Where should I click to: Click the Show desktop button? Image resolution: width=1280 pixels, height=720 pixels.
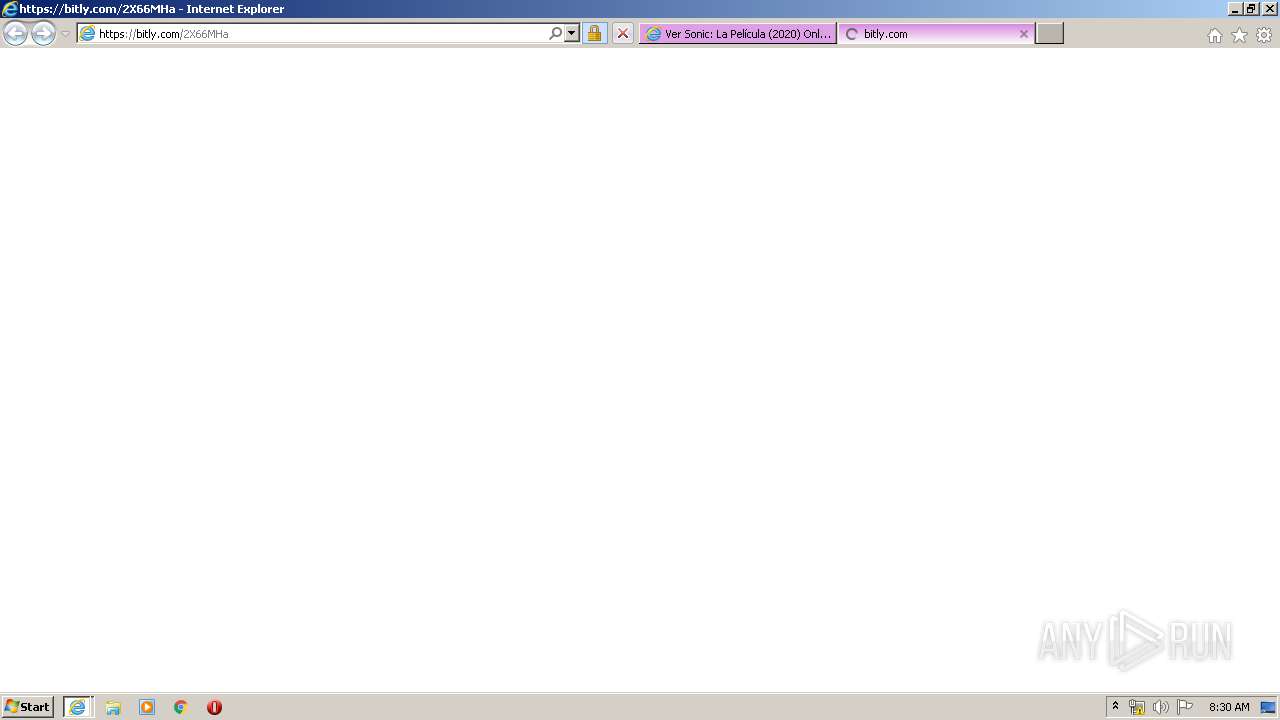[1269, 707]
